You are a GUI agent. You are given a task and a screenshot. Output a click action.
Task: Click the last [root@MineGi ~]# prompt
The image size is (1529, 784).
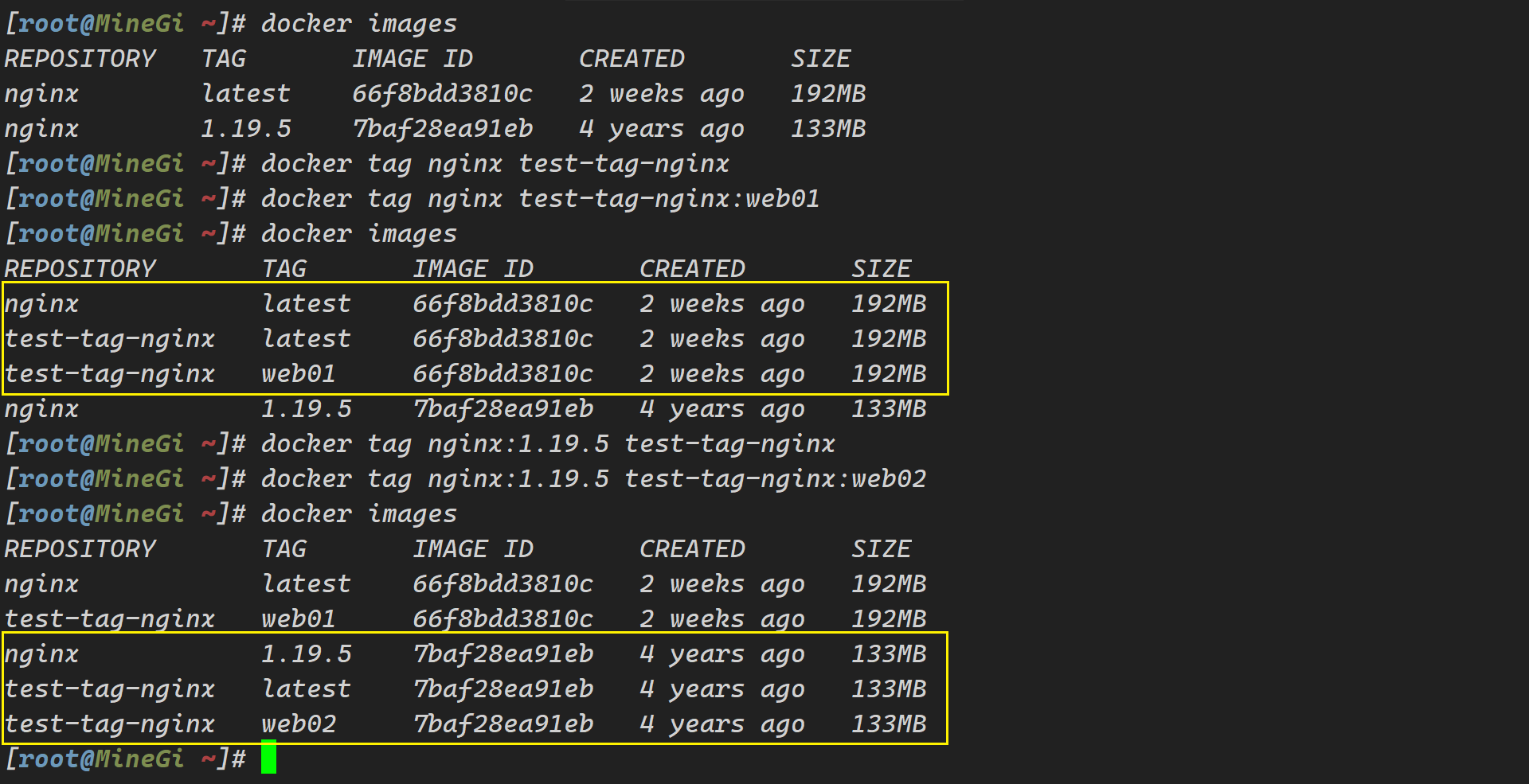click(126, 759)
